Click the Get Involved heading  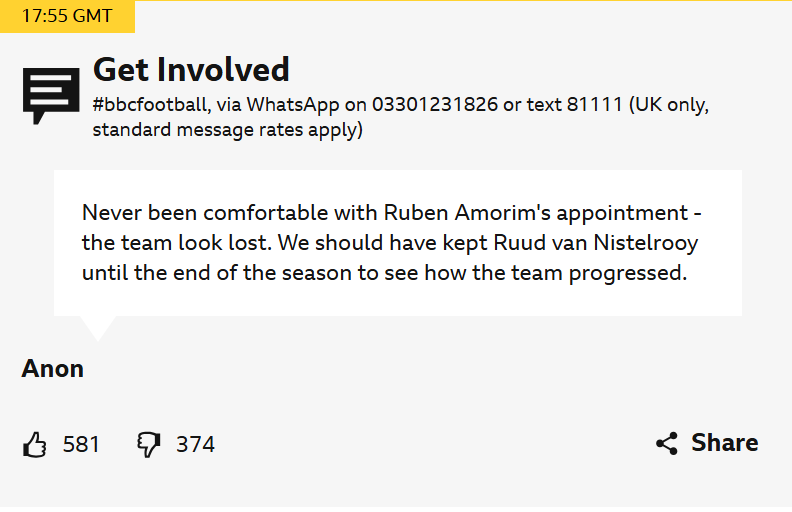(191, 70)
